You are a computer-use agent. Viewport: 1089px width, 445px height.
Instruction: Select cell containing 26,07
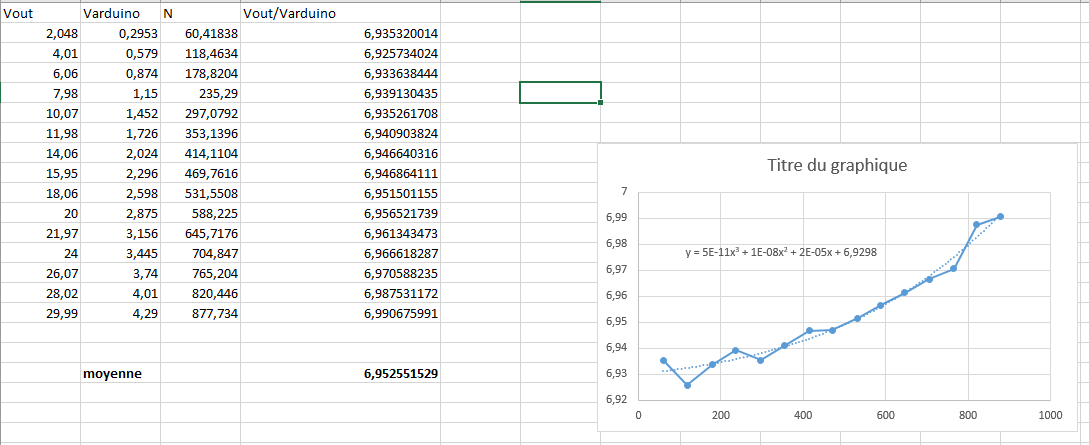[40, 274]
